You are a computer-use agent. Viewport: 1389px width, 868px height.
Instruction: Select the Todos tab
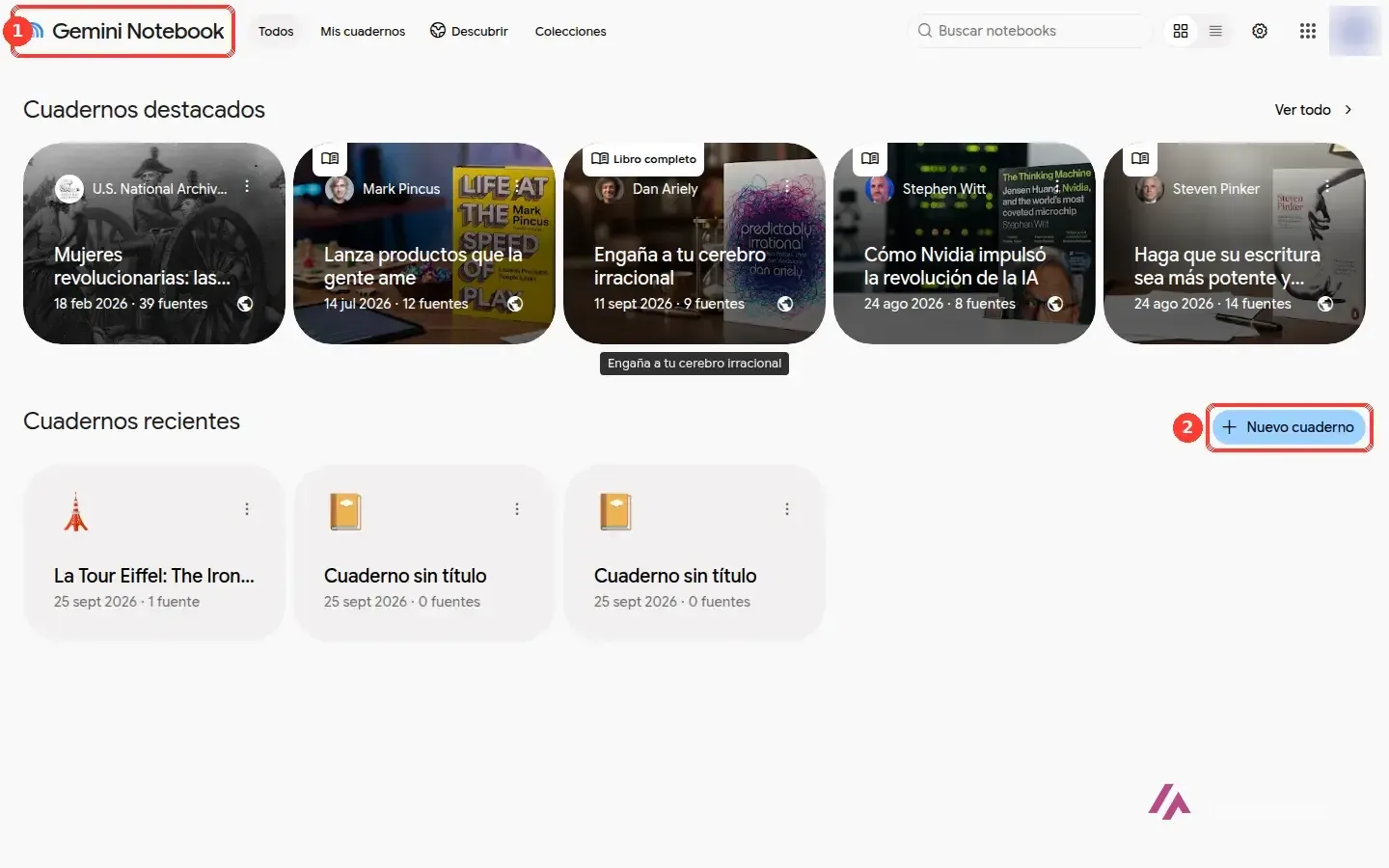tap(276, 31)
